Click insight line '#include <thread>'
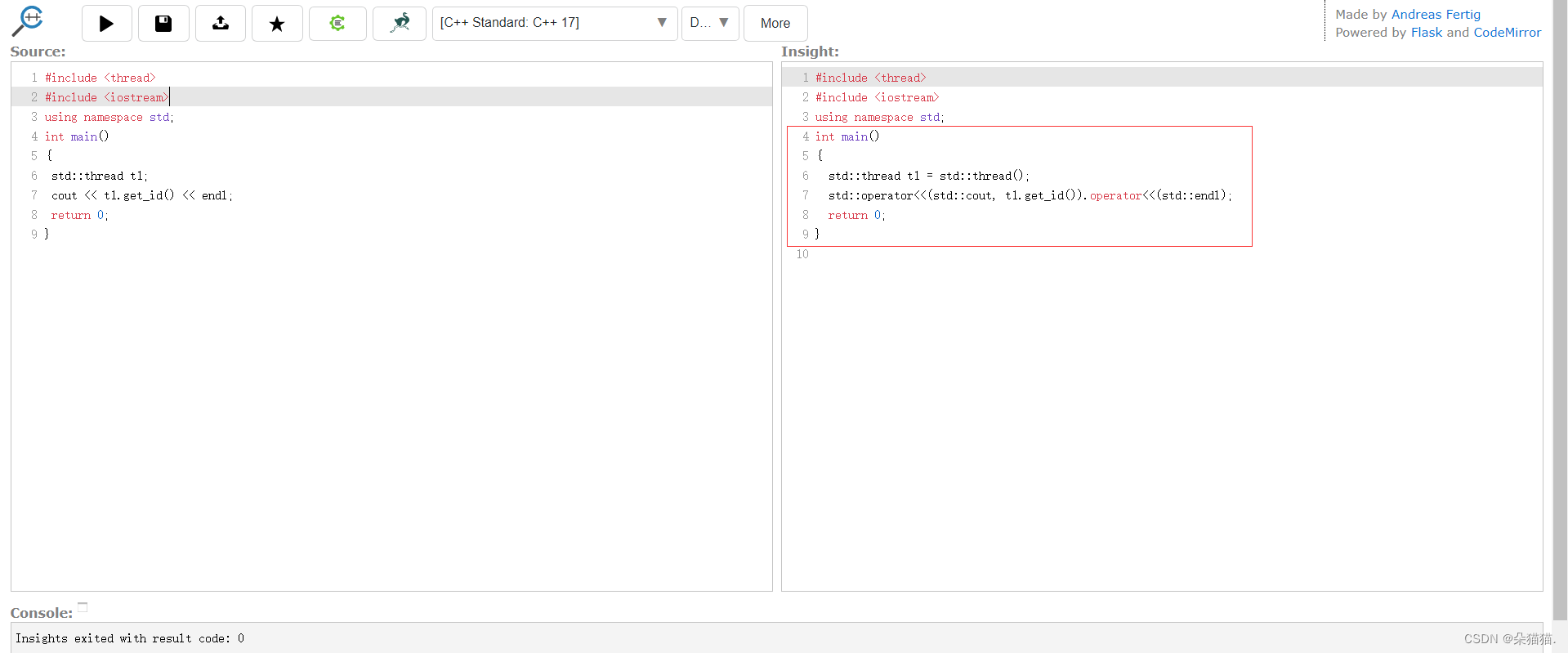 point(871,78)
